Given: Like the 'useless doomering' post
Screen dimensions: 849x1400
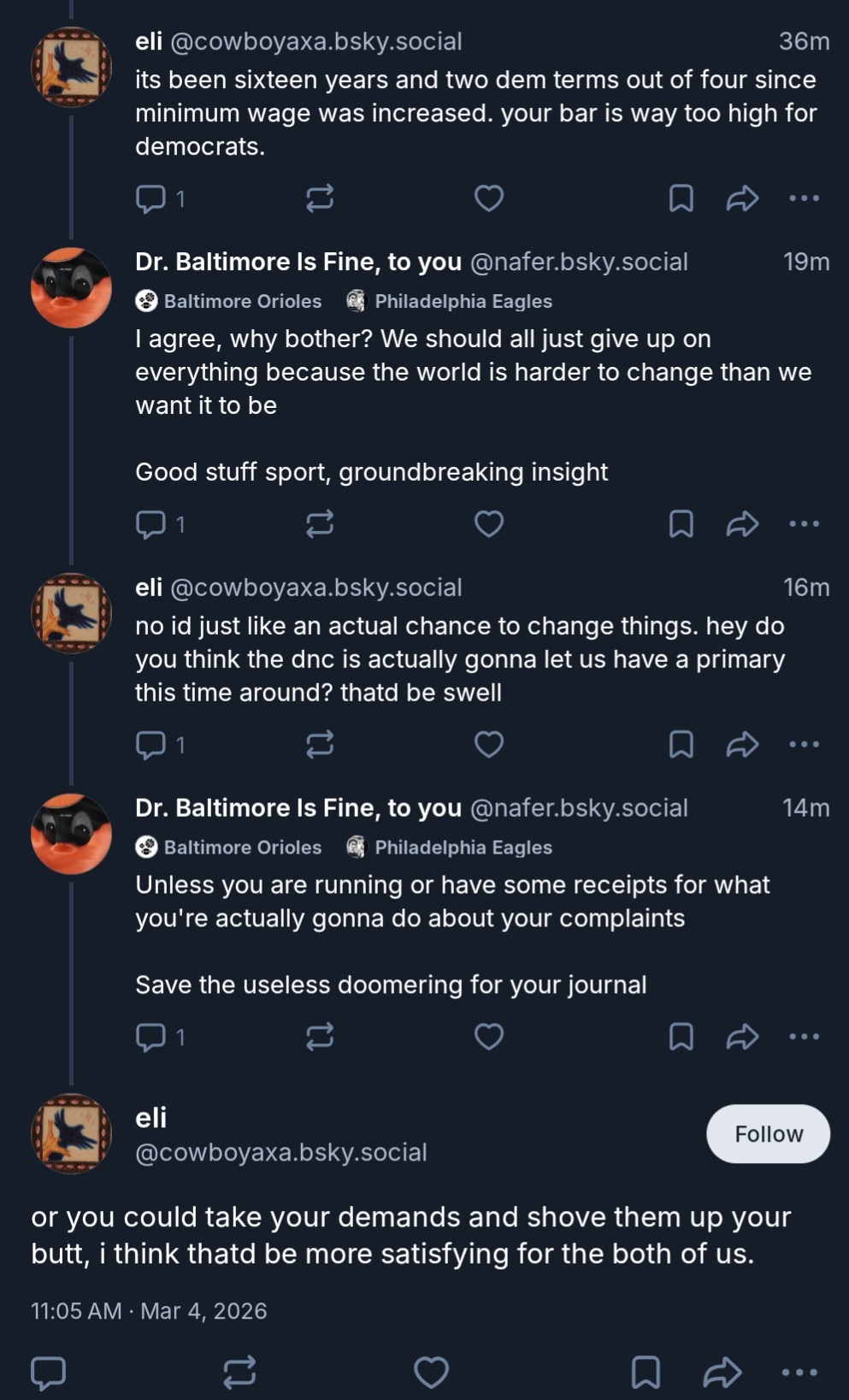Looking at the screenshot, I should click(x=489, y=1037).
